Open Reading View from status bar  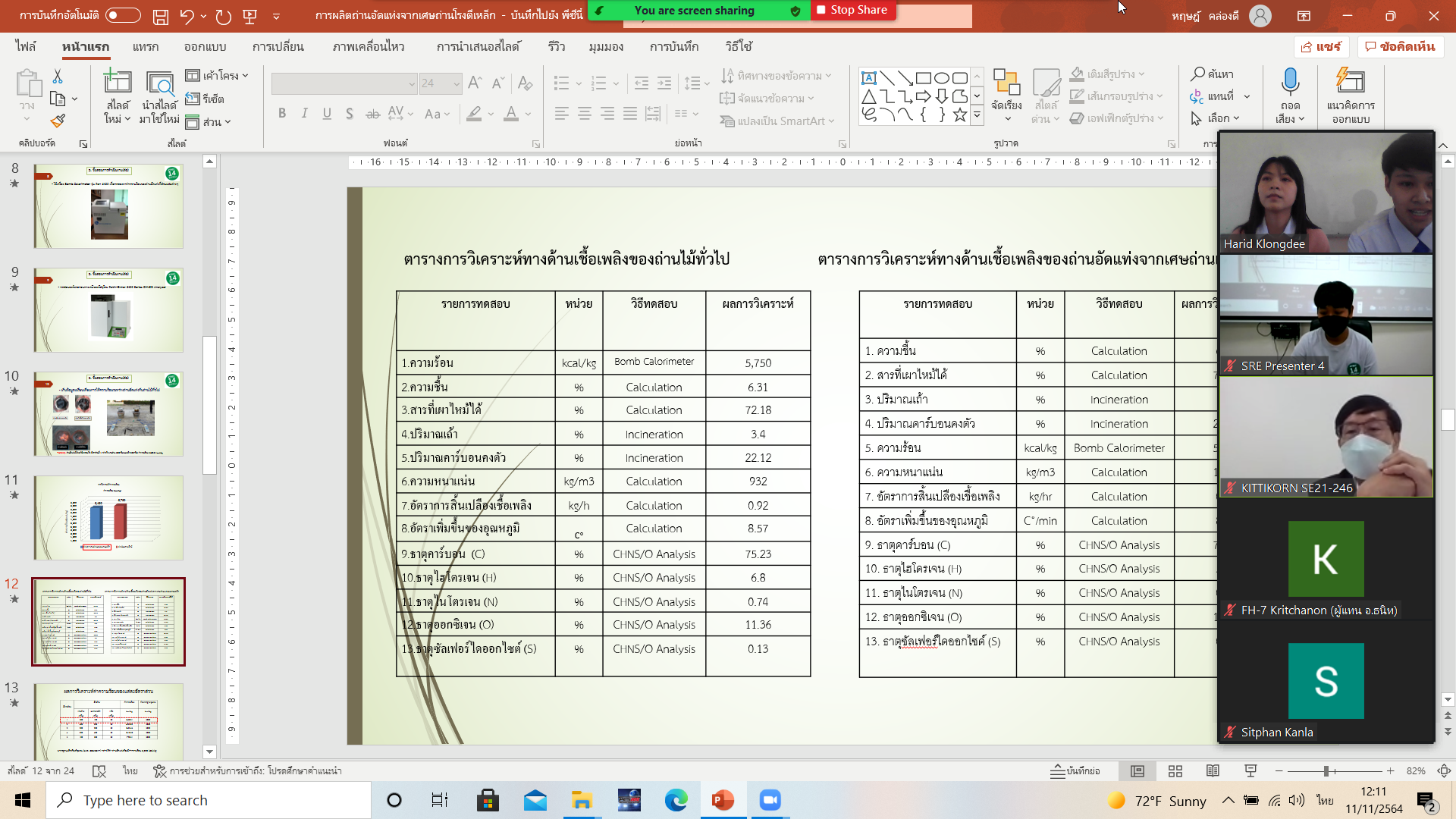[x=1213, y=771]
